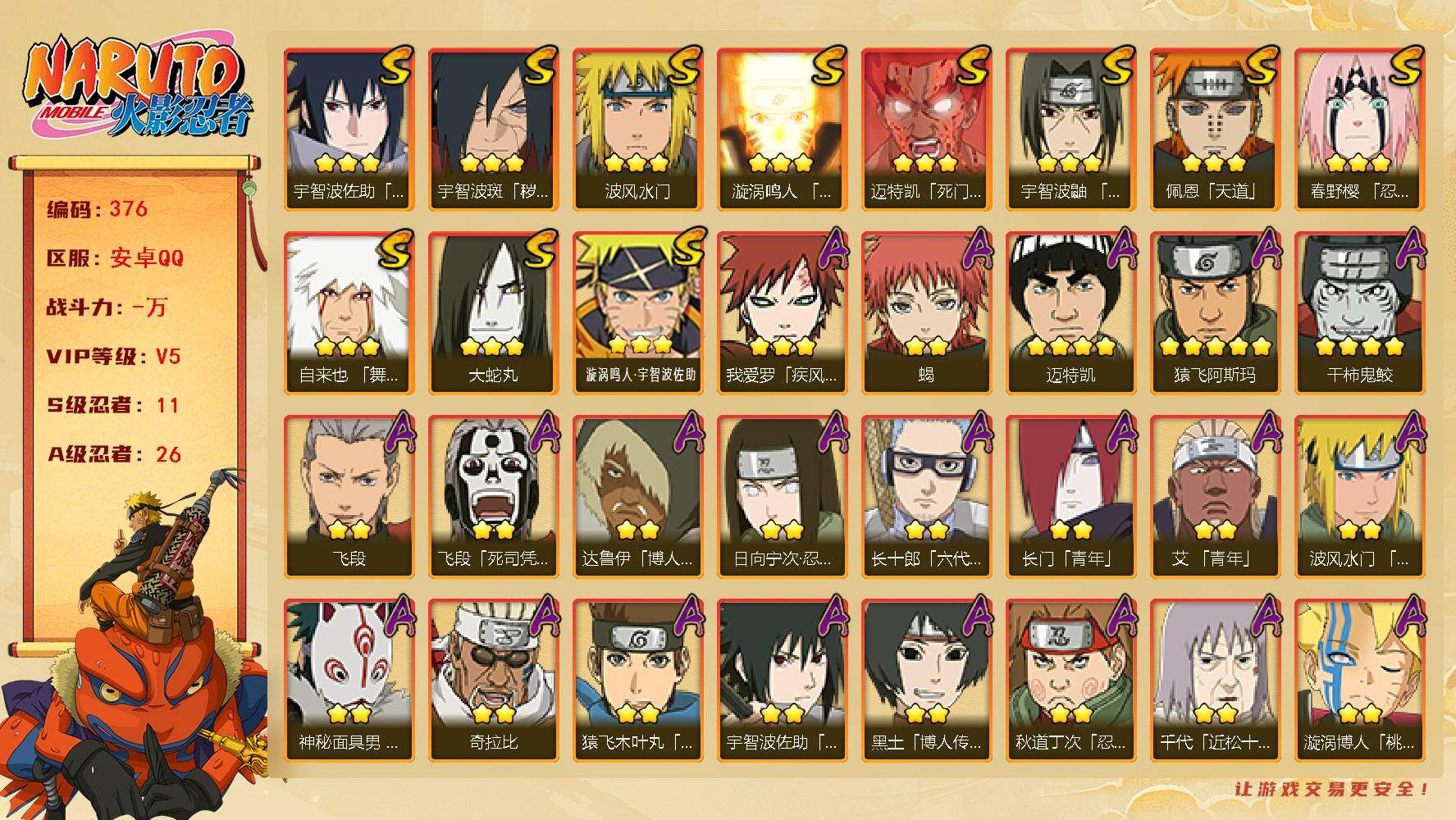Click the A rank badge on 我爱罗 card

coord(832,248)
